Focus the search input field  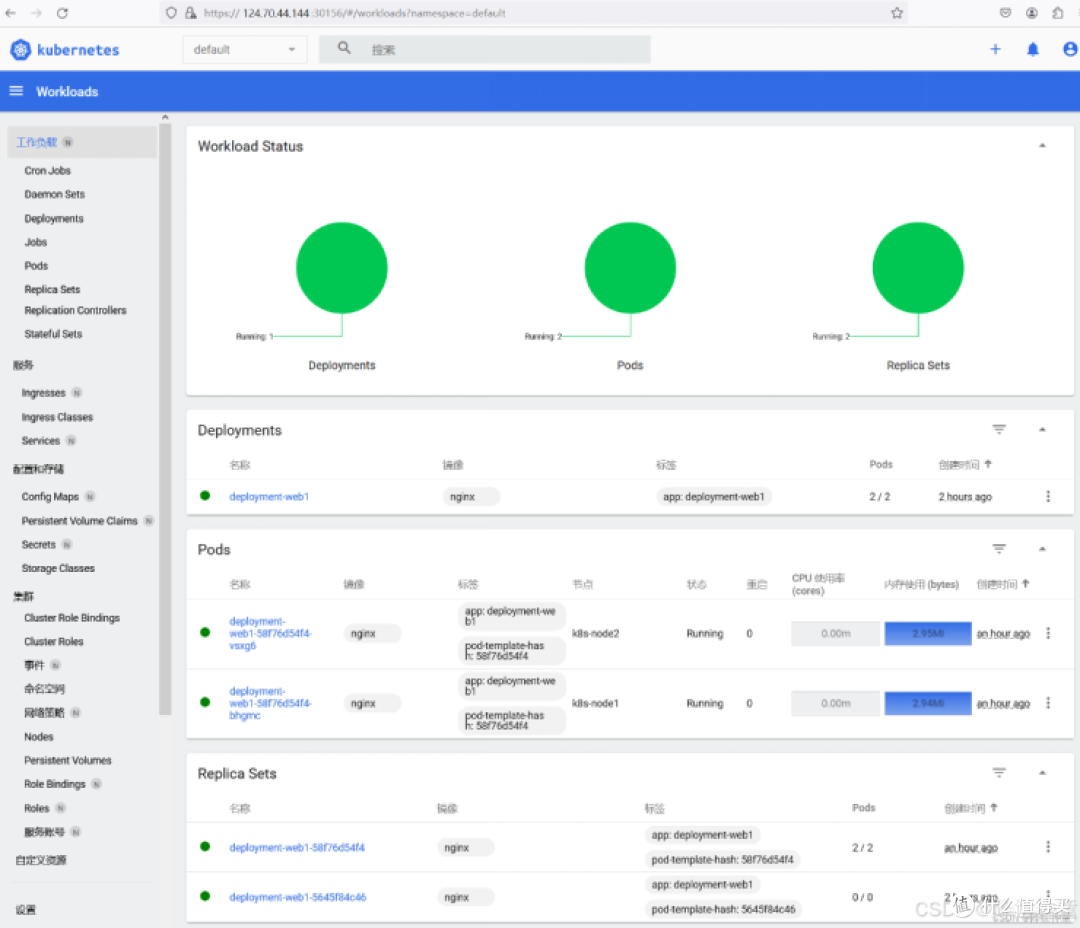tap(484, 50)
